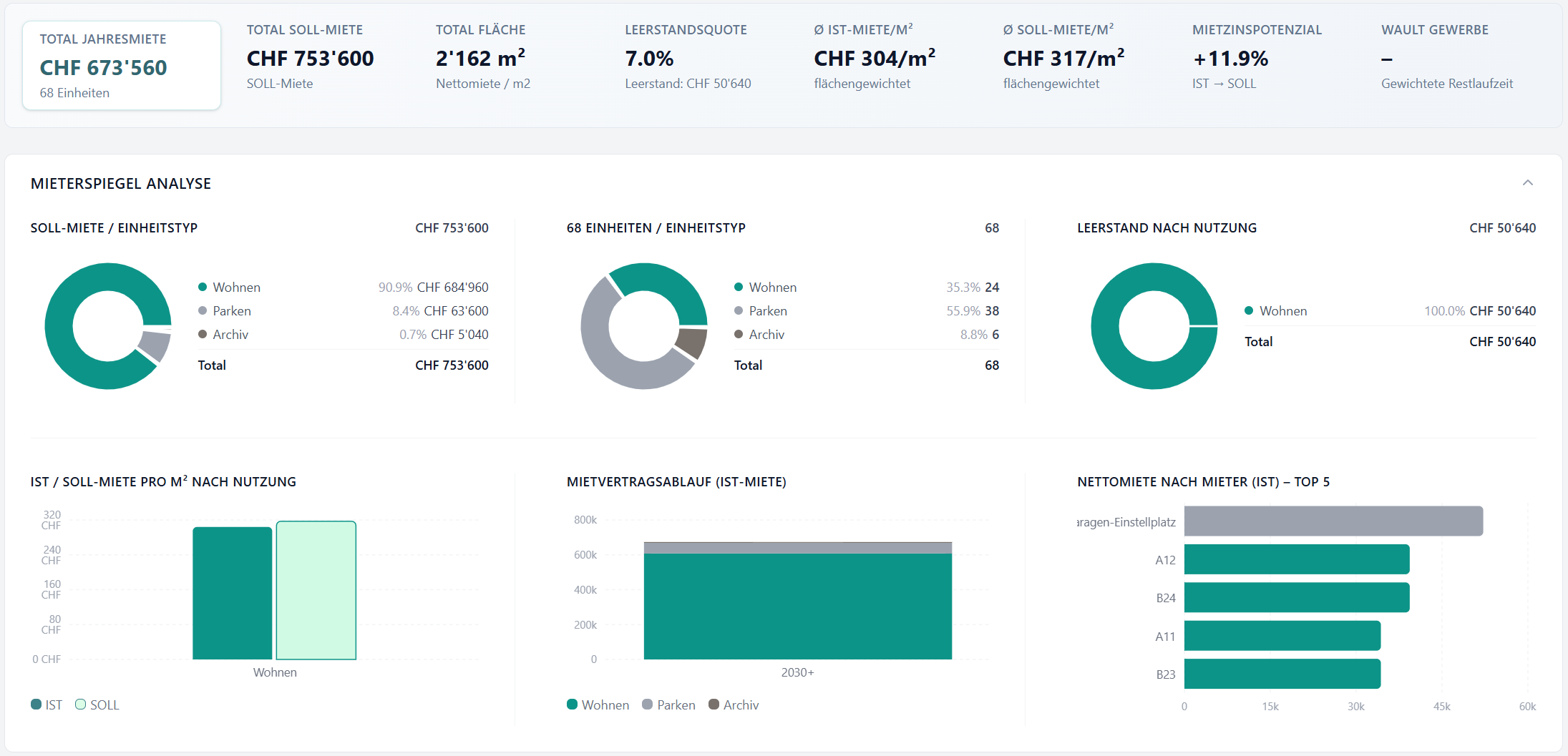Select the A12 tenant bar
This screenshot has width=1568, height=756.
pos(1297,559)
